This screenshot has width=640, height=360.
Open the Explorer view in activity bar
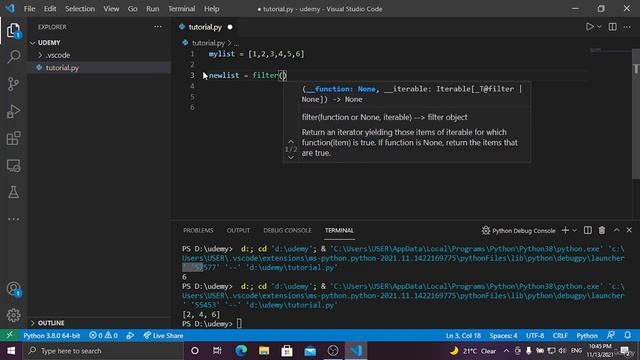(13, 31)
